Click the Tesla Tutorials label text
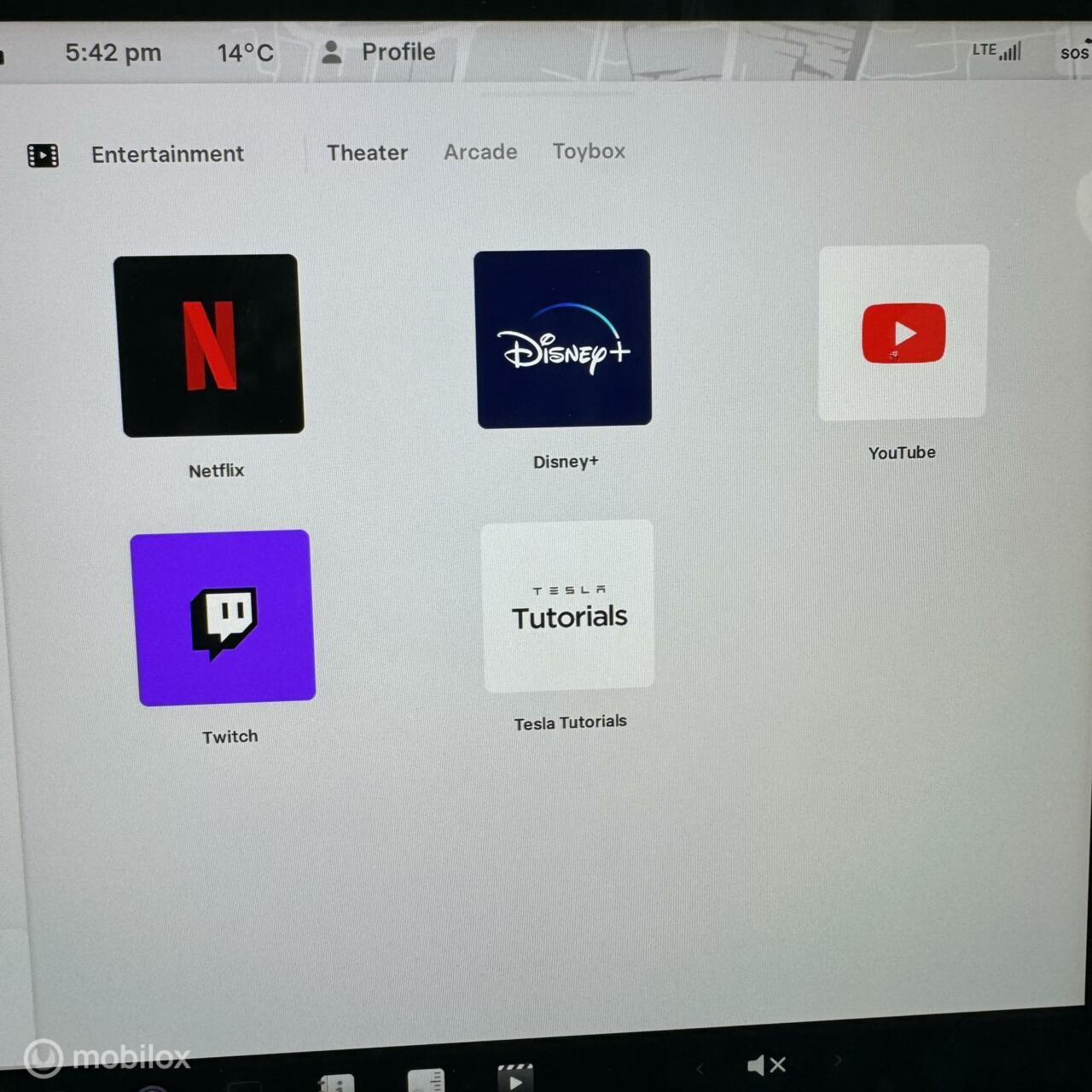The width and height of the screenshot is (1092, 1092). coord(570,723)
